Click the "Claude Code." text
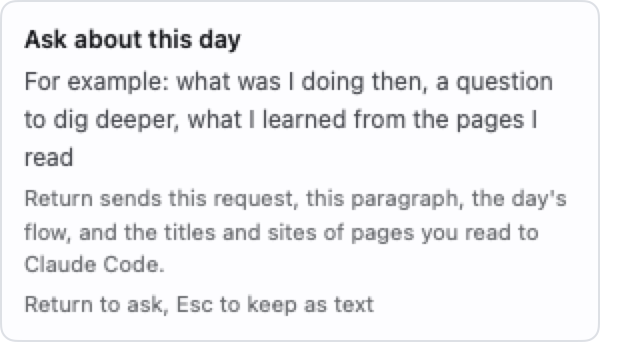This screenshot has height=360, width=640. [95, 264]
